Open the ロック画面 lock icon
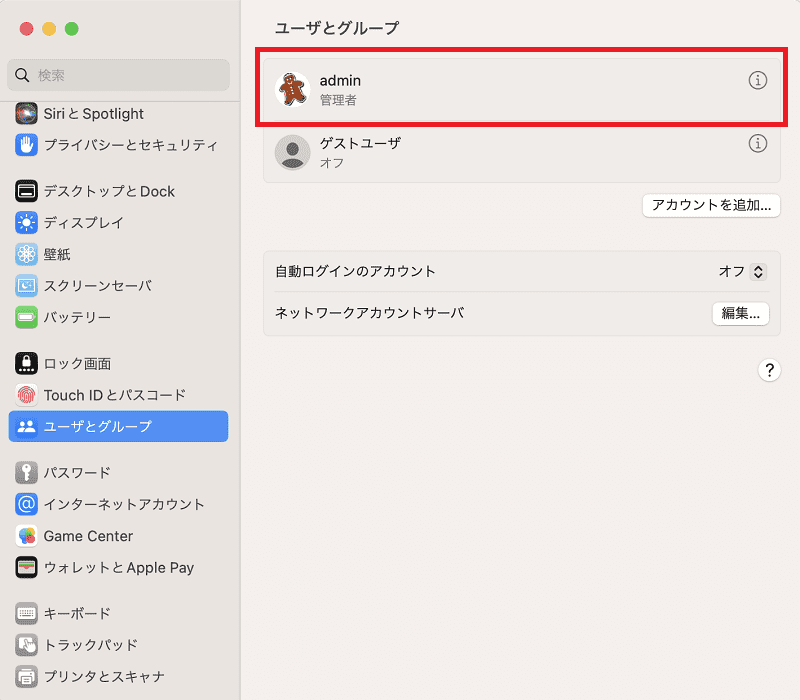Image resolution: width=800 pixels, height=700 pixels. click(x=26, y=363)
